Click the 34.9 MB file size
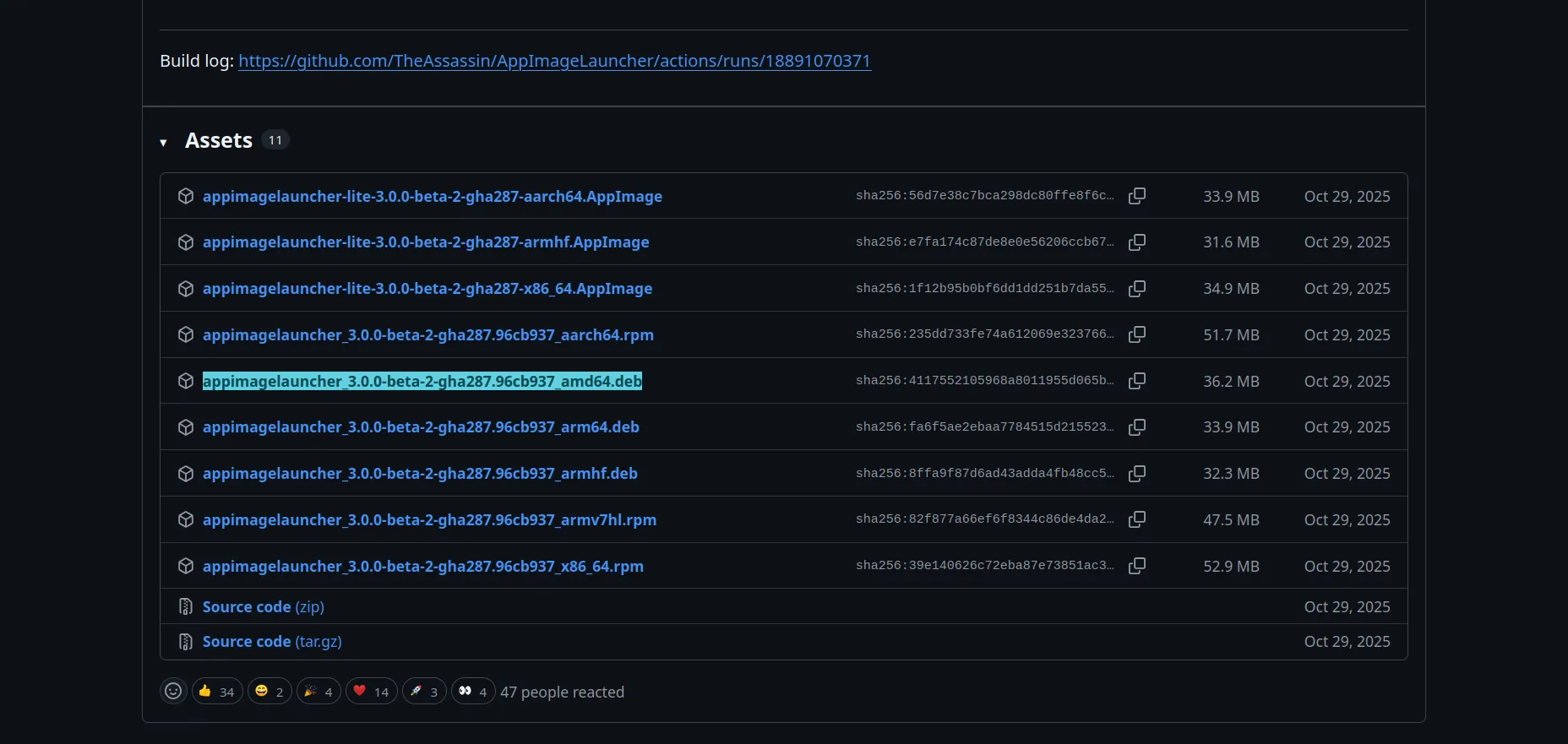Viewport: 1568px width, 744px height. click(x=1231, y=289)
